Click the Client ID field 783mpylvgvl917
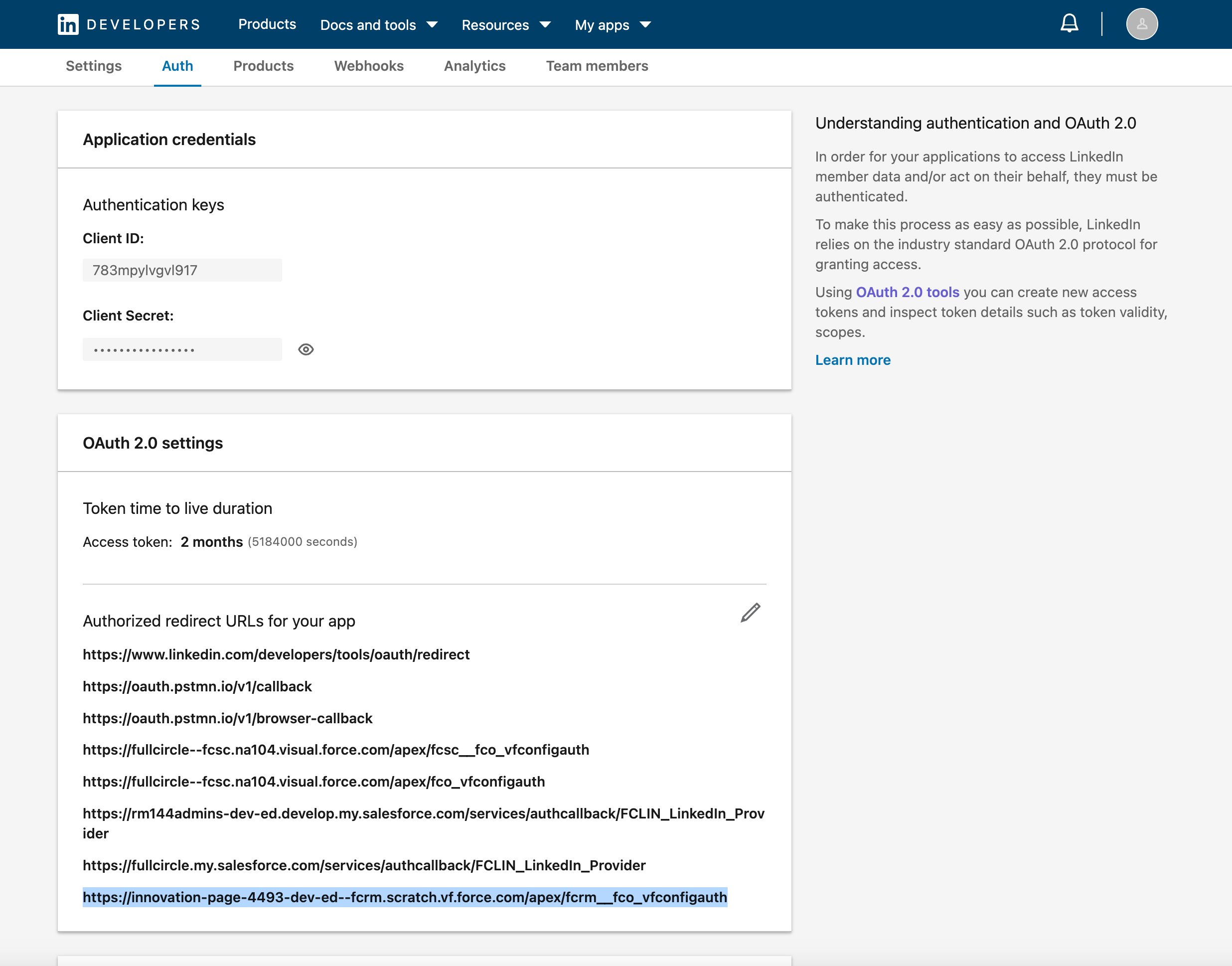Image resolution: width=1232 pixels, height=966 pixels. (x=182, y=270)
